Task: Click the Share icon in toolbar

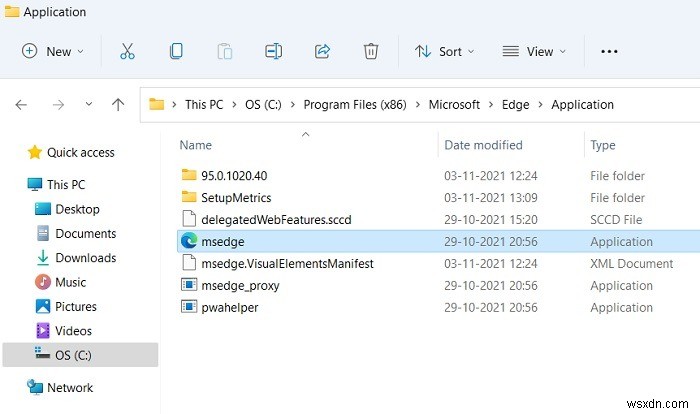Action: [322, 51]
